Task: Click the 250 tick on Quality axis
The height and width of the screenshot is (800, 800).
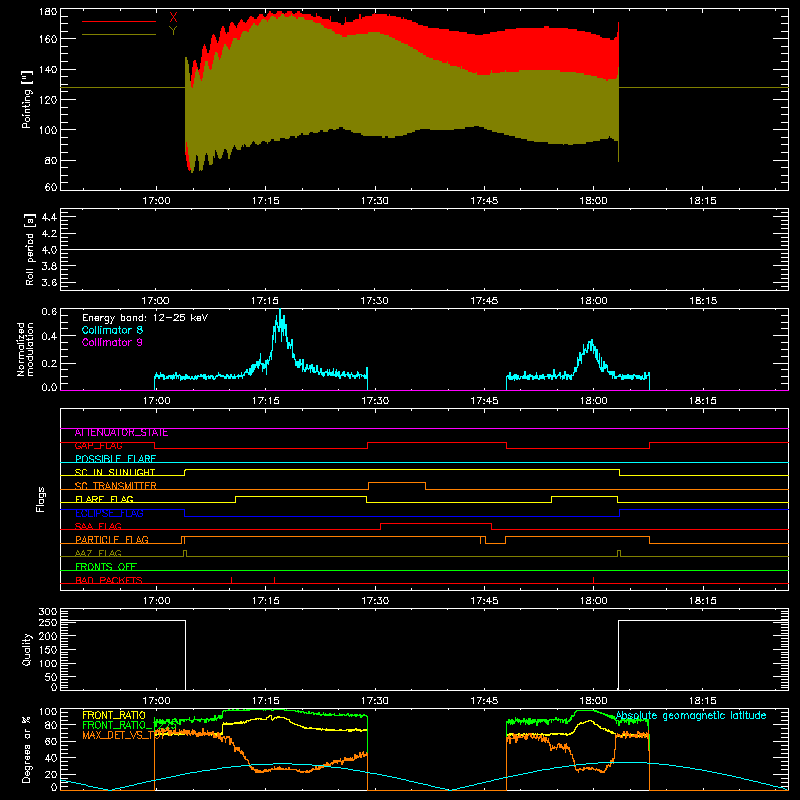Action: [48, 622]
